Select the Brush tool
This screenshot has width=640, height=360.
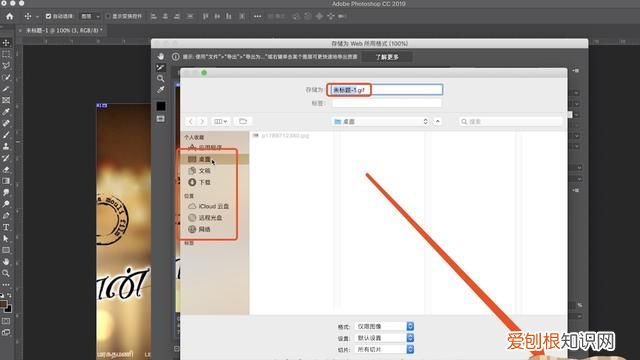tap(6, 135)
